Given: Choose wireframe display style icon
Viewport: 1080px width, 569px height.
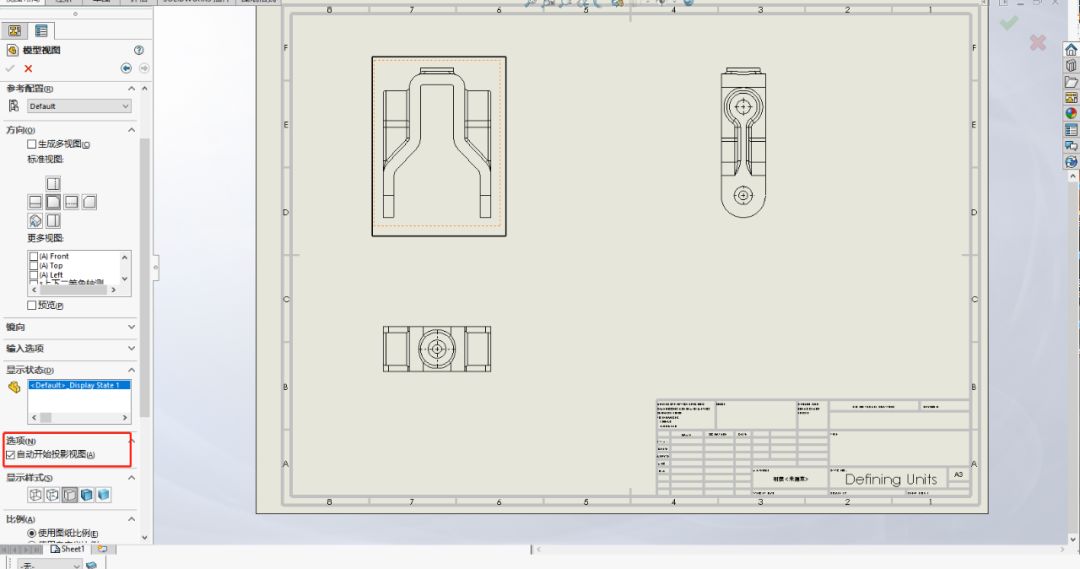Looking at the screenshot, I should 36,495.
